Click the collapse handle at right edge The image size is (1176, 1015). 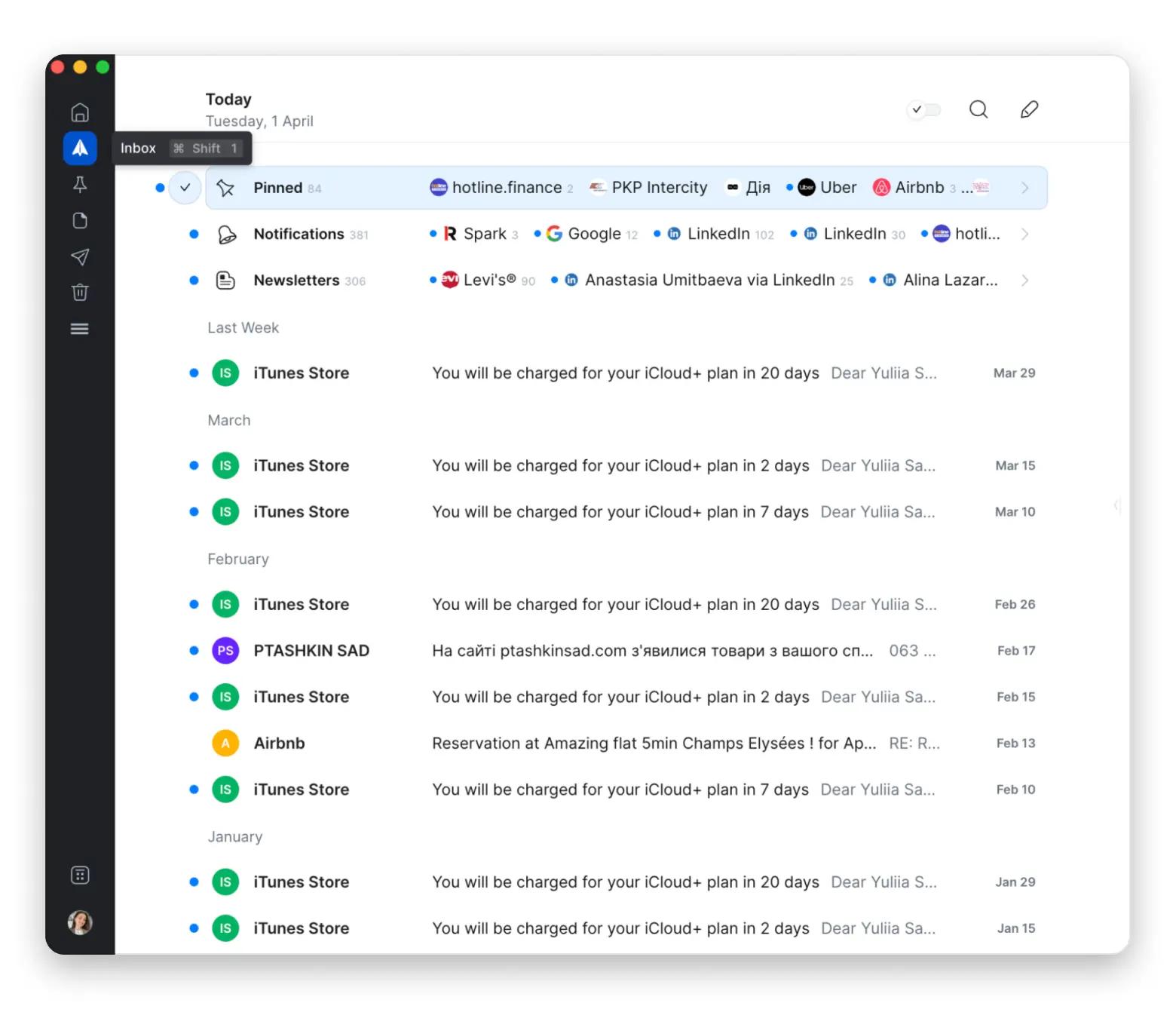(1117, 505)
